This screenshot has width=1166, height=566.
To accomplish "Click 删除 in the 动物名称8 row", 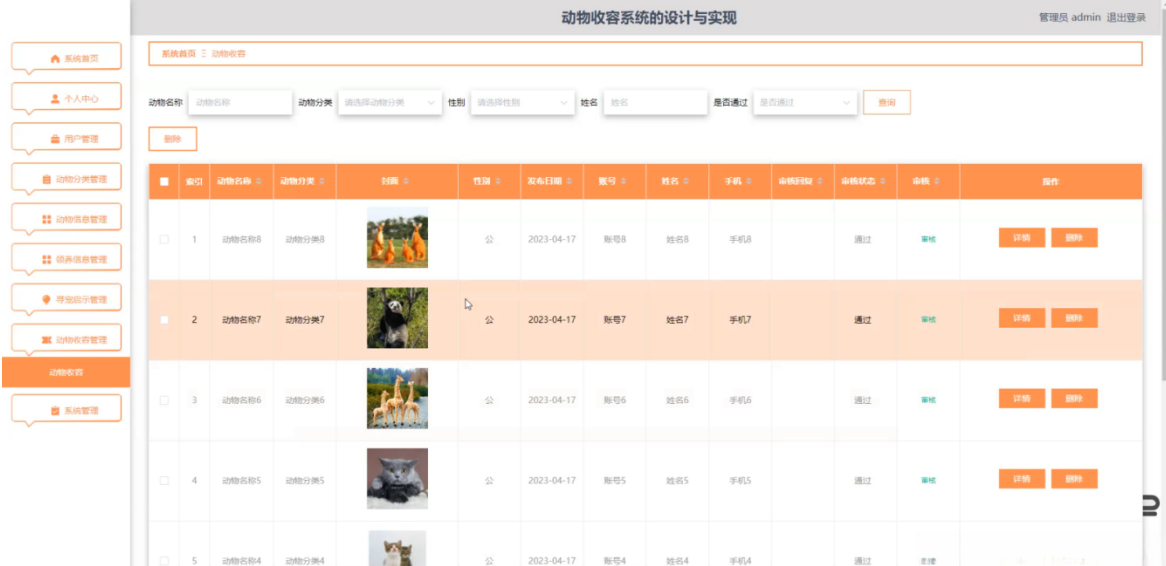I will coord(1075,238).
